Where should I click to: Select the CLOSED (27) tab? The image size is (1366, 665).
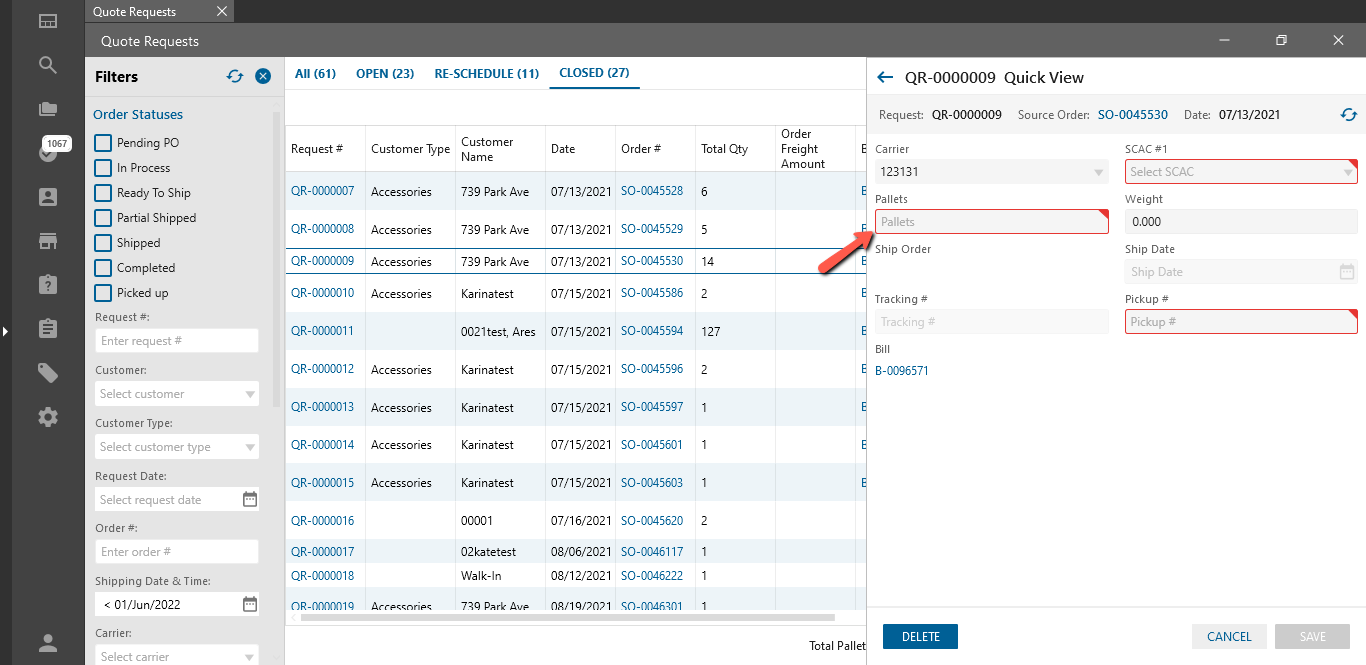click(x=594, y=73)
